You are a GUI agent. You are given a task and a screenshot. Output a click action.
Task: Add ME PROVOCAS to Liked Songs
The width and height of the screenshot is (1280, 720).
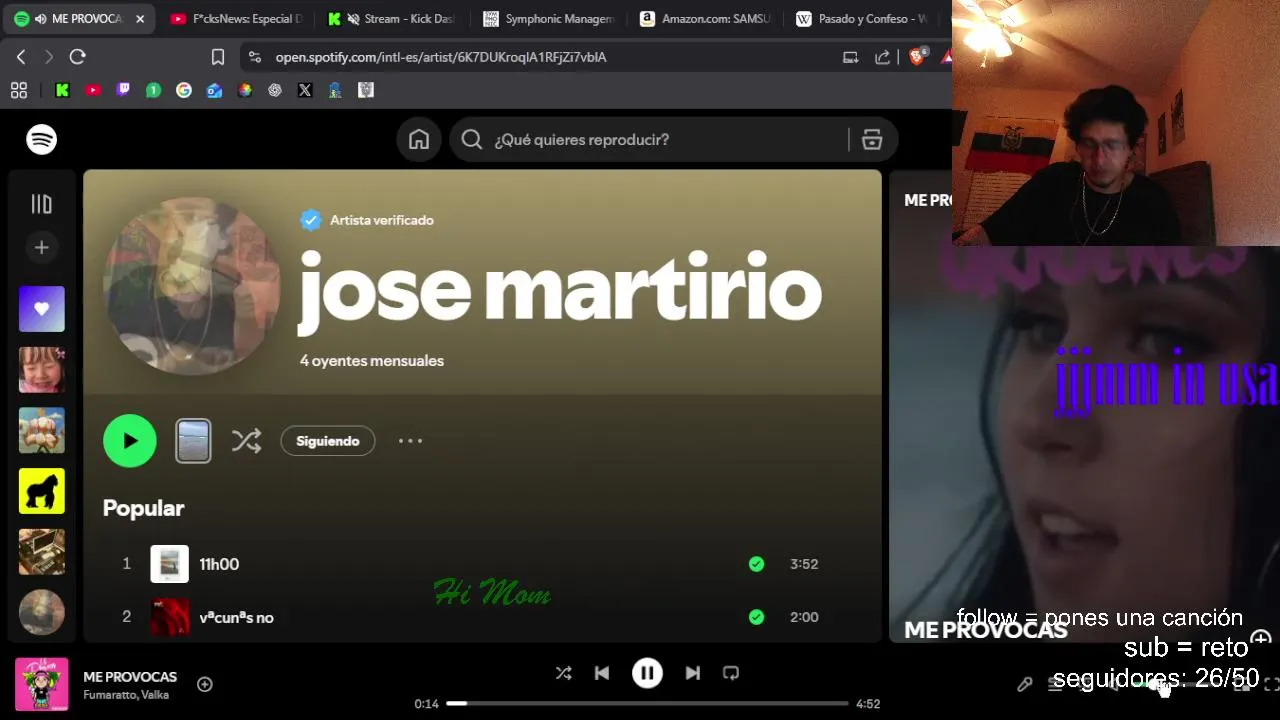205,684
